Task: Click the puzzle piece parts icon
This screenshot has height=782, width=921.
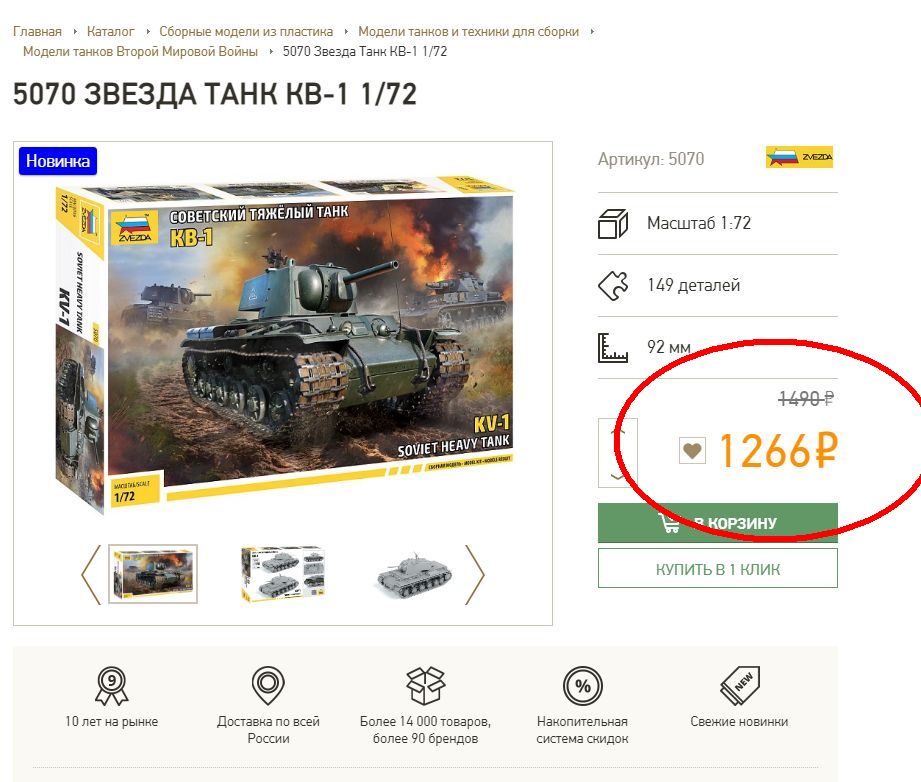Action: (612, 286)
